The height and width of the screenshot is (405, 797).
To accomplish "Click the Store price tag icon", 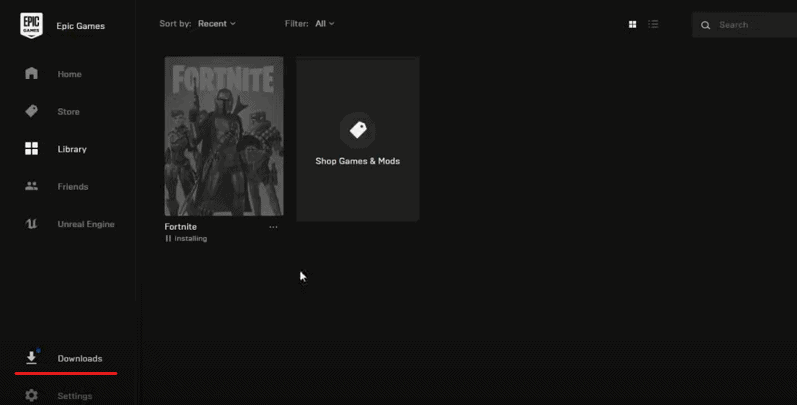I will pyautogui.click(x=32, y=111).
